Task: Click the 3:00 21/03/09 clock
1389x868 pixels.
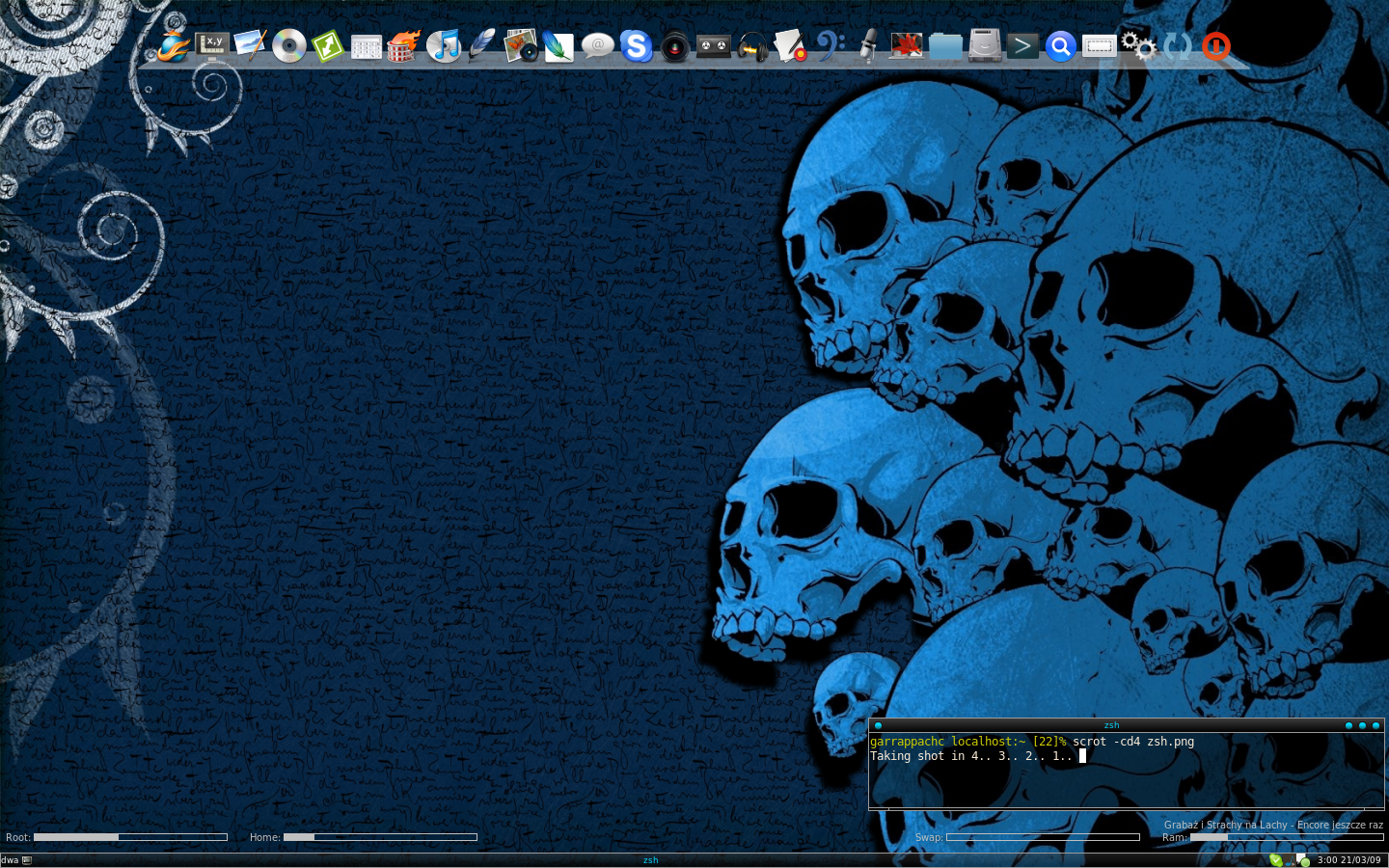Action: coord(1348,860)
